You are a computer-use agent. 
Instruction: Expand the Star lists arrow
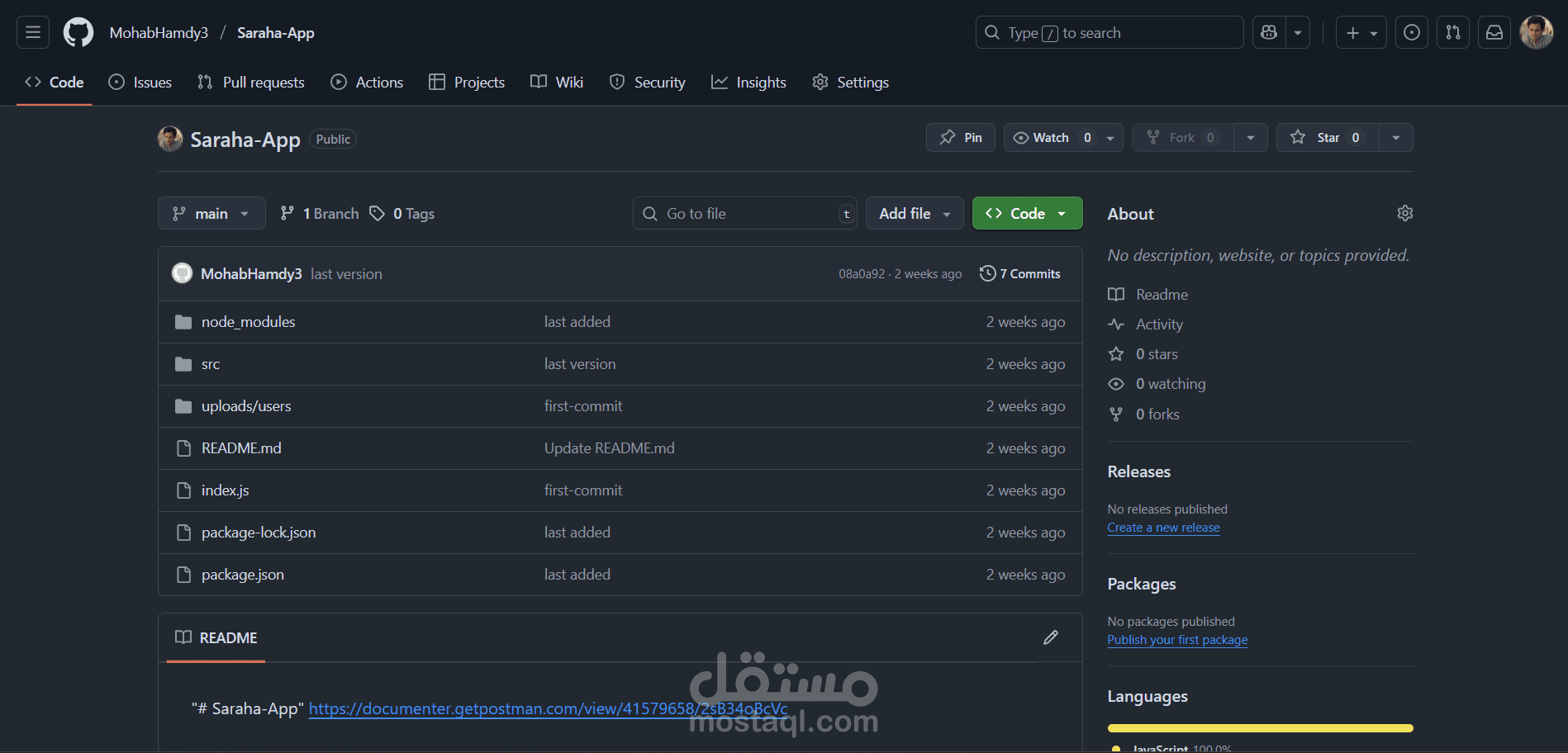tap(1396, 138)
